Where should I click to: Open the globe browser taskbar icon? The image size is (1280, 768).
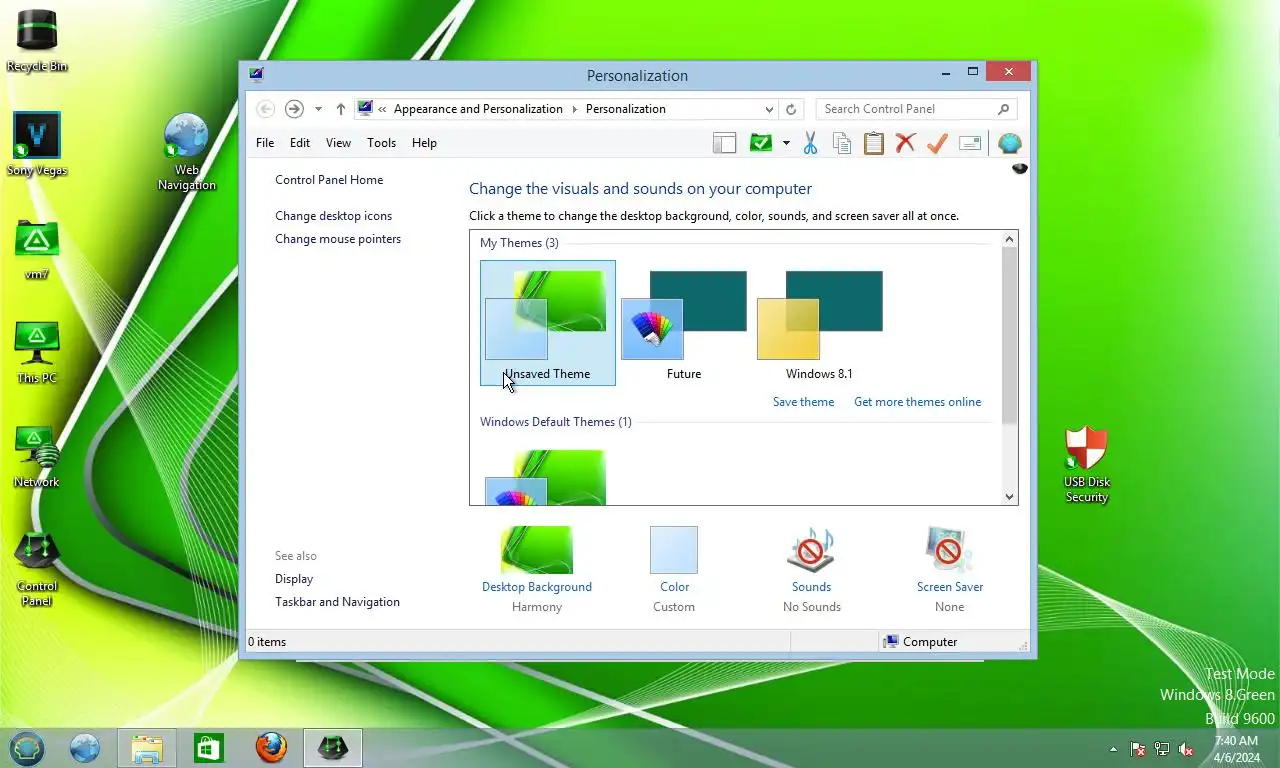tap(85, 748)
